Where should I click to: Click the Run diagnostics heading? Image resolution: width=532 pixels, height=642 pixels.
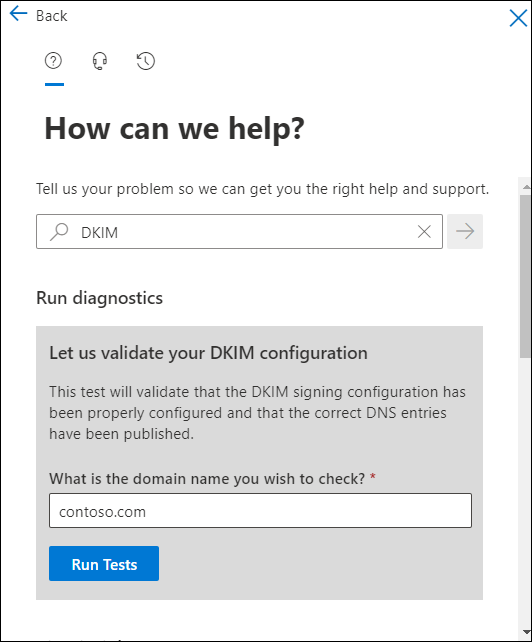100,298
